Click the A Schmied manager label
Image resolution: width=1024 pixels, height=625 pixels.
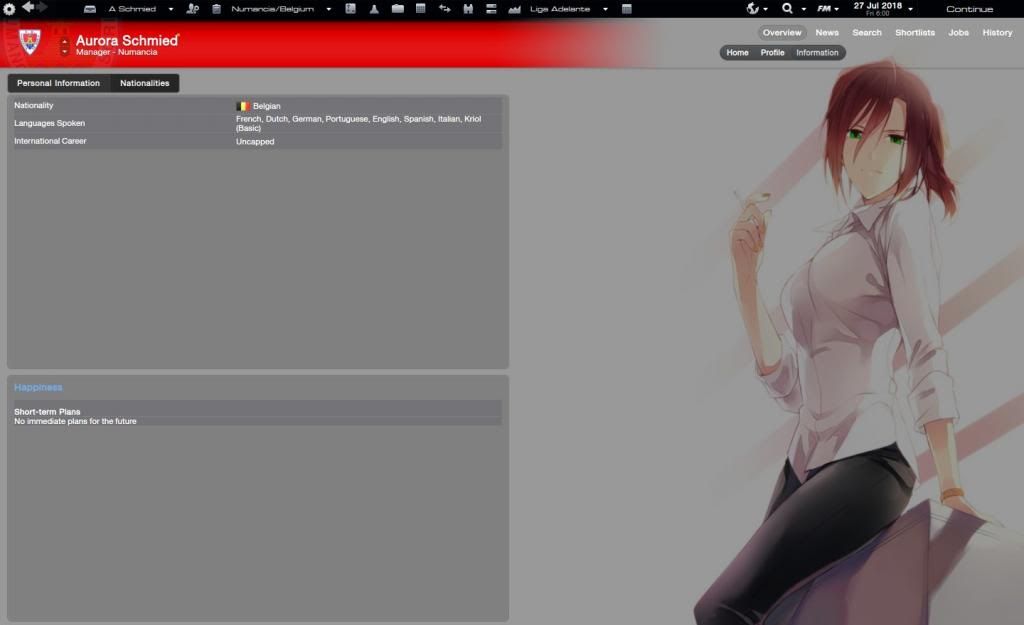click(x=132, y=9)
